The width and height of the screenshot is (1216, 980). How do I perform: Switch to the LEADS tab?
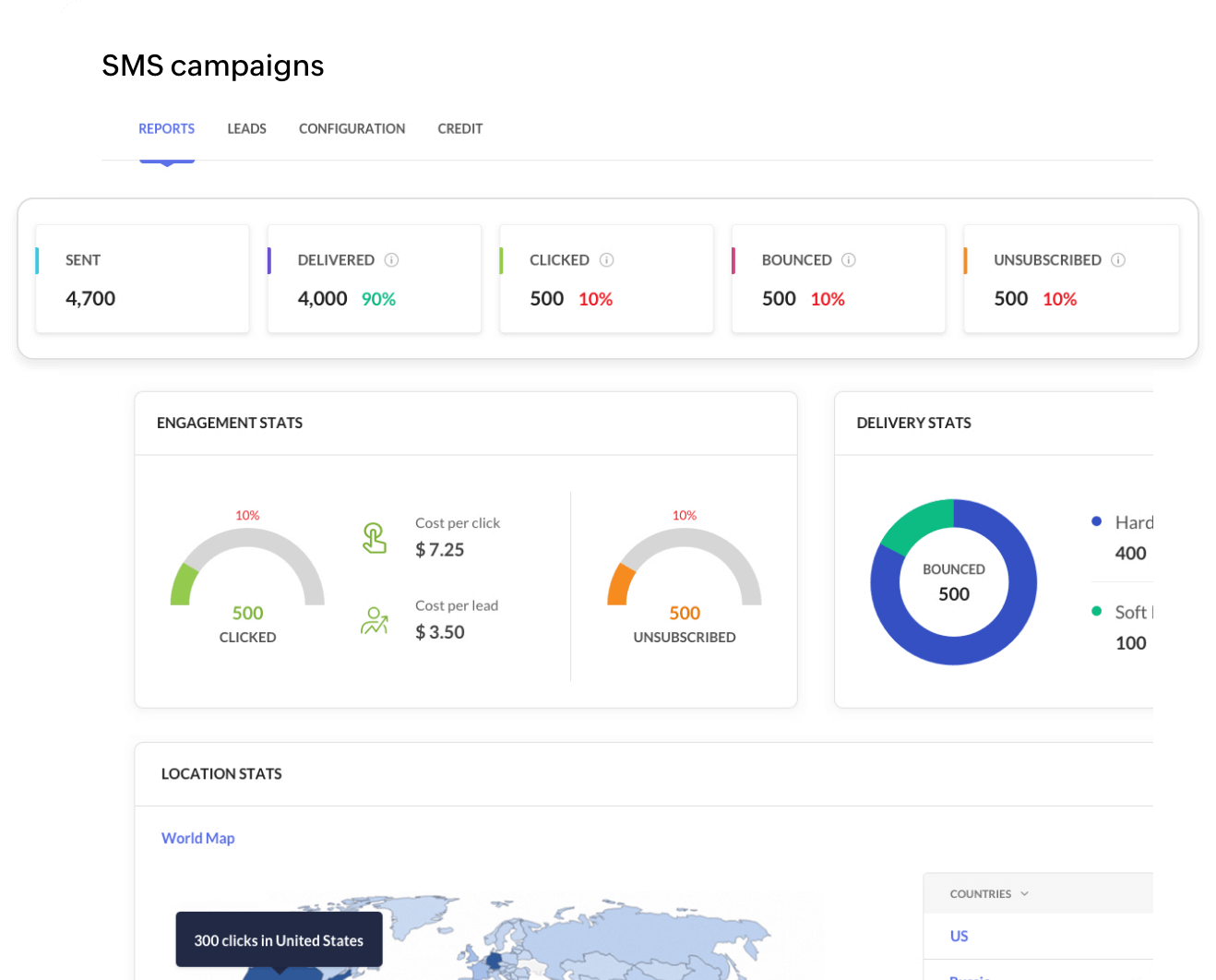click(246, 128)
